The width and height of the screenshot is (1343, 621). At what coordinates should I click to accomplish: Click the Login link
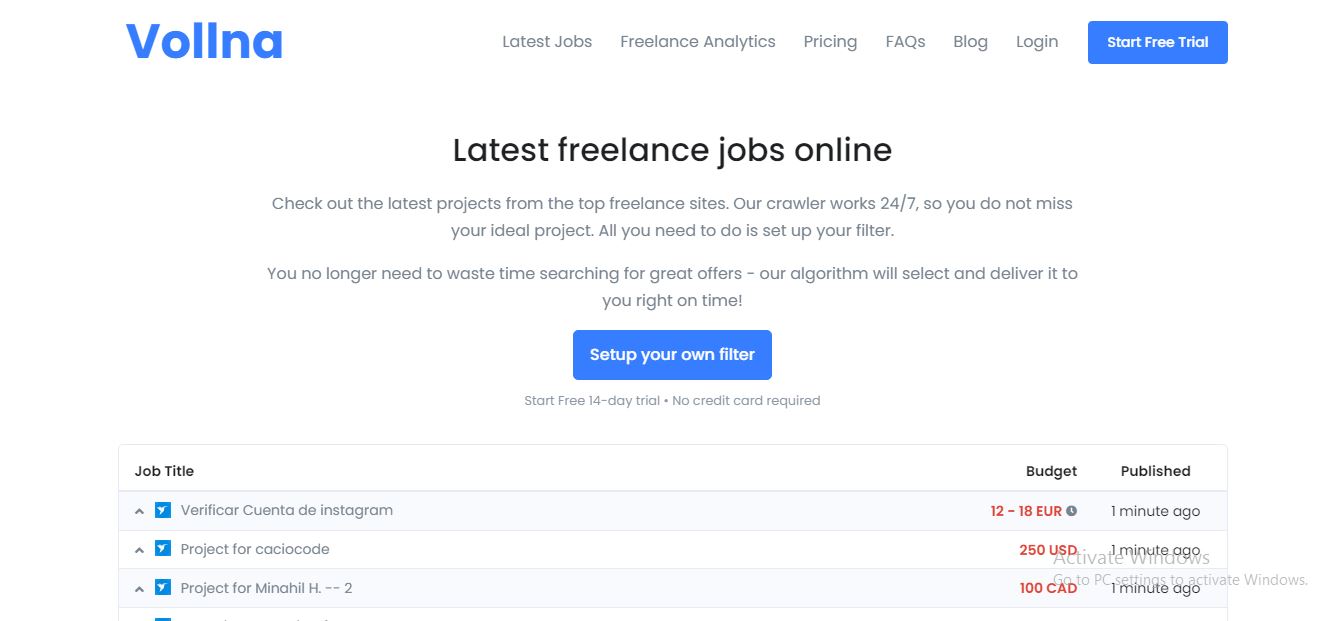click(1037, 42)
